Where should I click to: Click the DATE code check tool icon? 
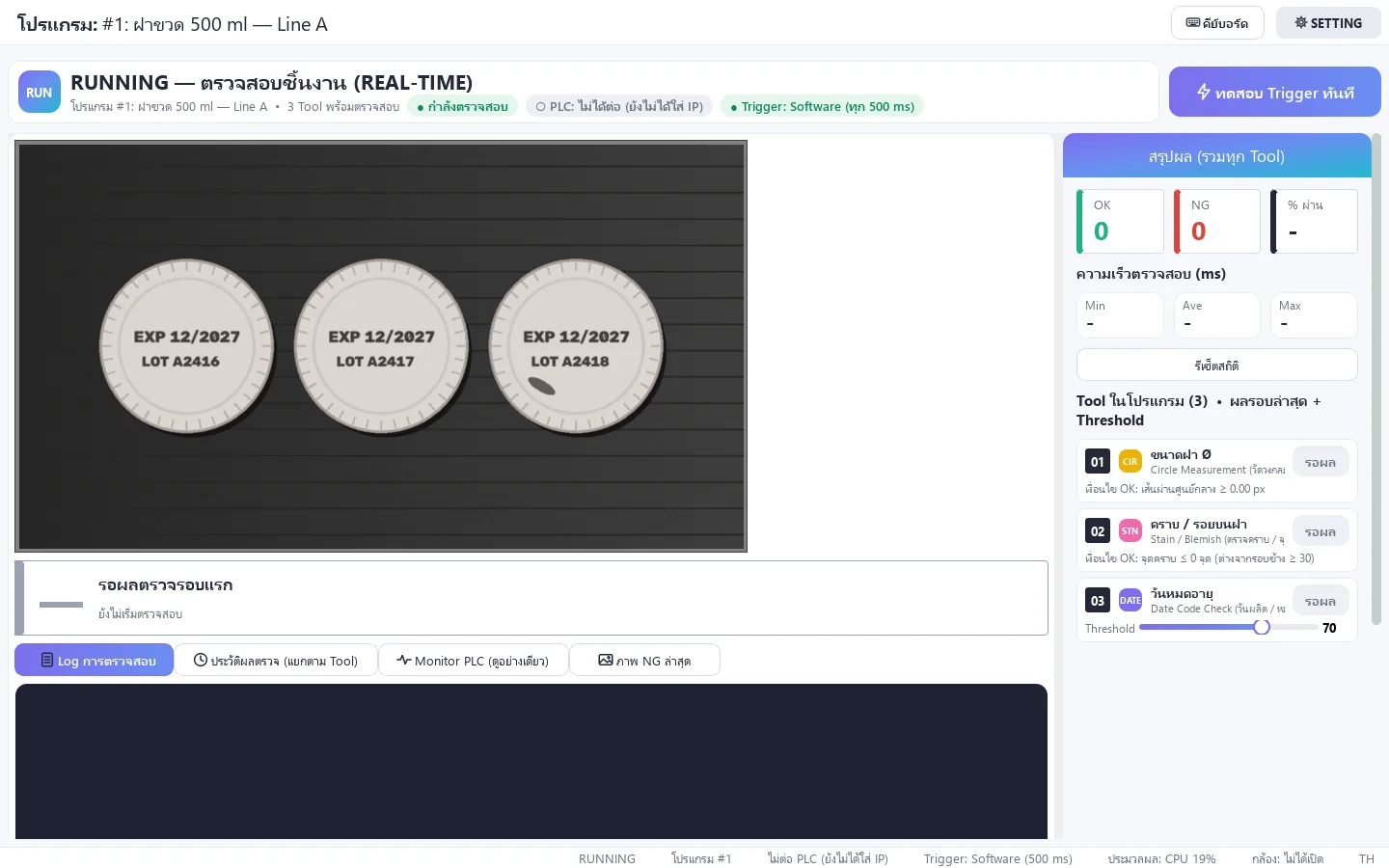coord(1130,601)
